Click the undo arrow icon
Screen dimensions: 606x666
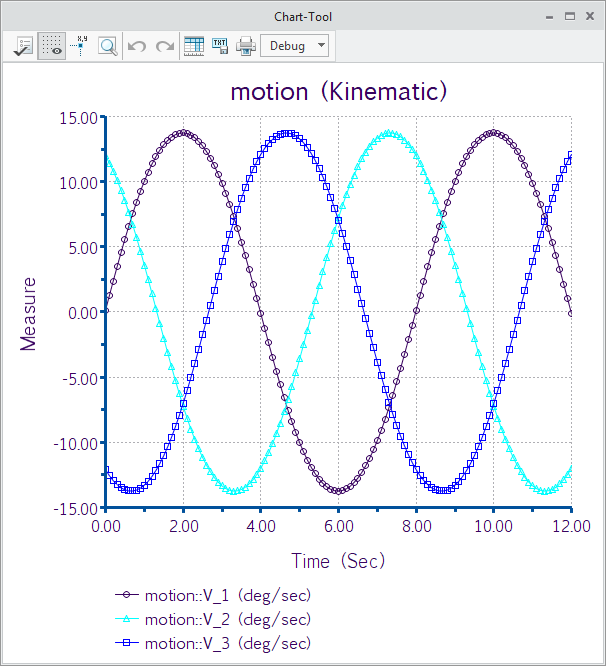(x=138, y=46)
